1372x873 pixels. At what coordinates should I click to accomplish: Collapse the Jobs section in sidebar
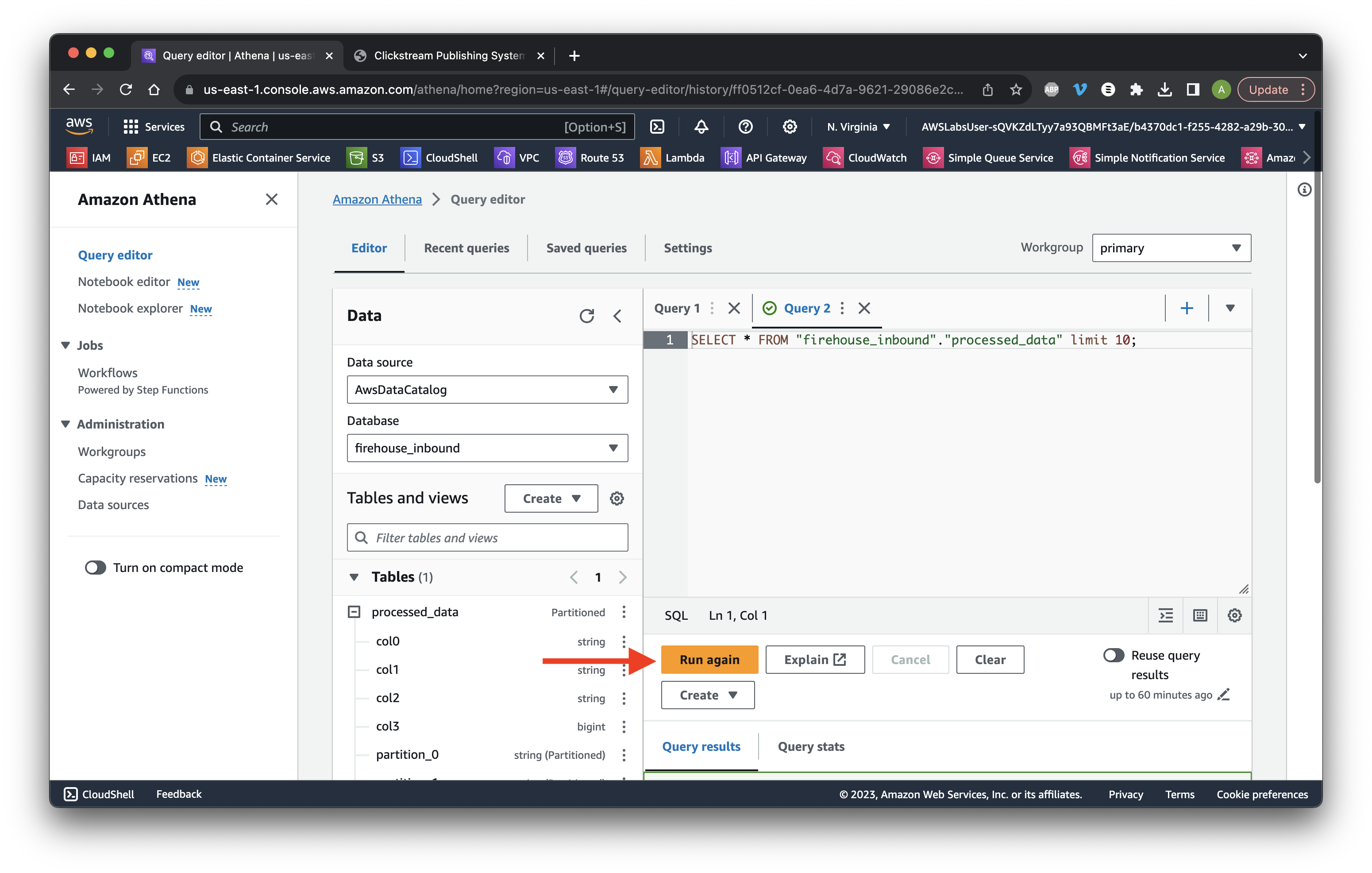(x=66, y=345)
